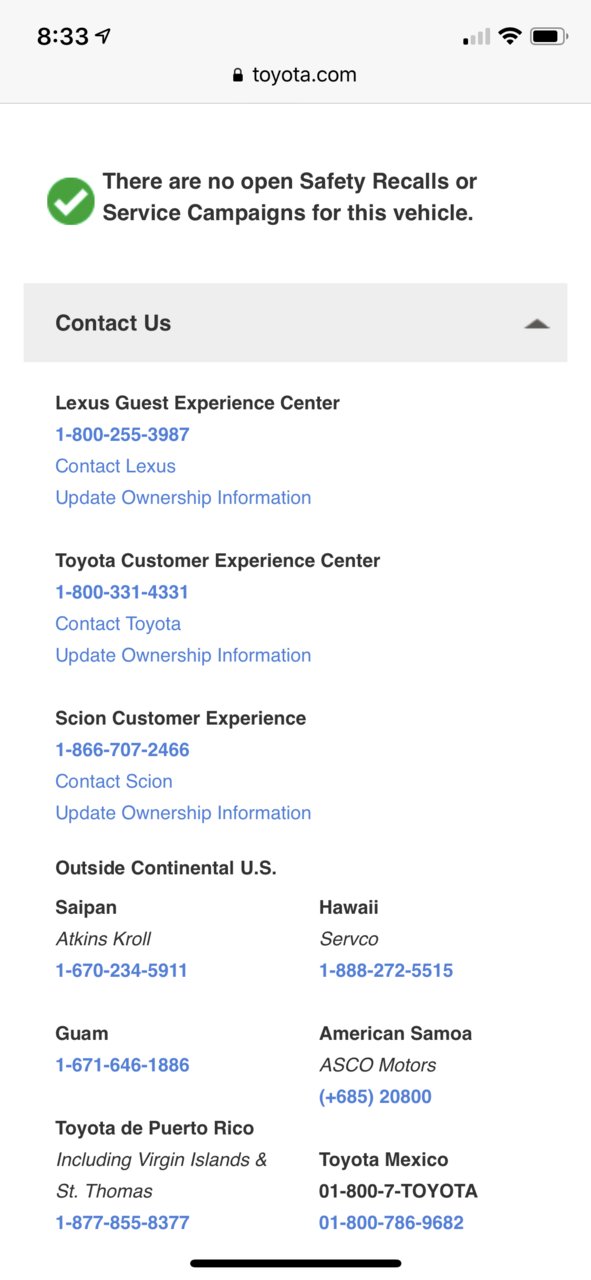This screenshot has width=591, height=1280.
Task: Call Hawaii Servco number 1-888-272-5515
Action: pyautogui.click(x=386, y=970)
